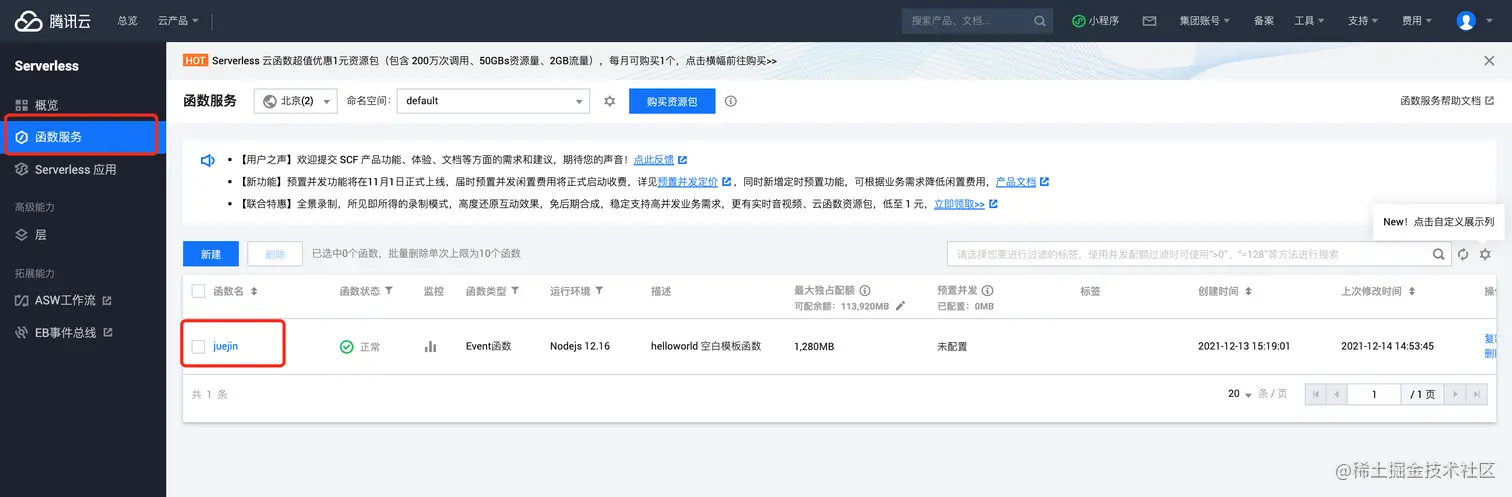Open the 云产品 dropdown

click(x=178, y=21)
